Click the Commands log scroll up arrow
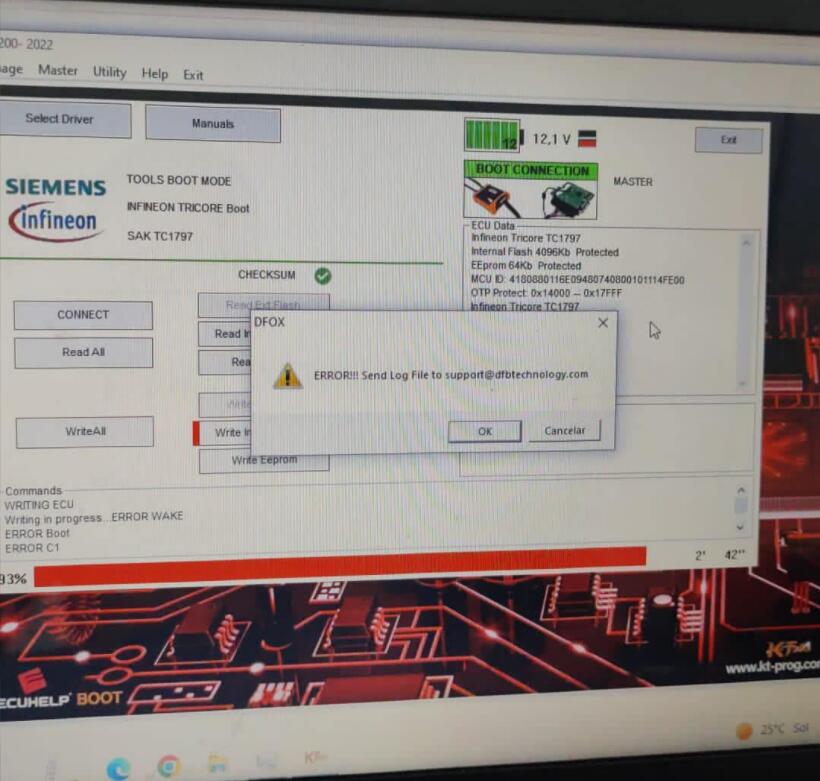The height and width of the screenshot is (781, 820). pyautogui.click(x=741, y=491)
